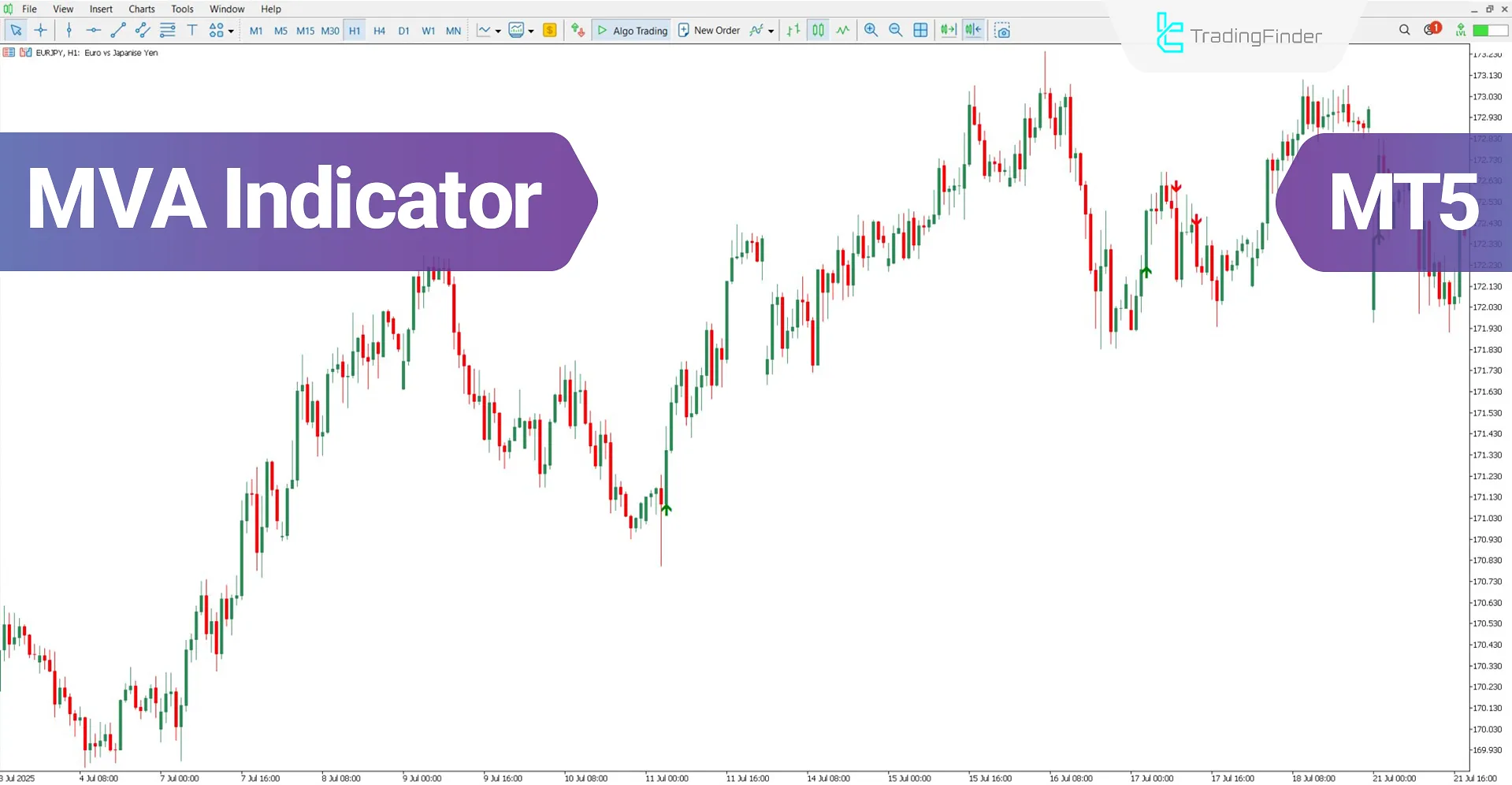Open the chart type line dropdown arrow
This screenshot has height=785, width=1512.
click(x=498, y=32)
